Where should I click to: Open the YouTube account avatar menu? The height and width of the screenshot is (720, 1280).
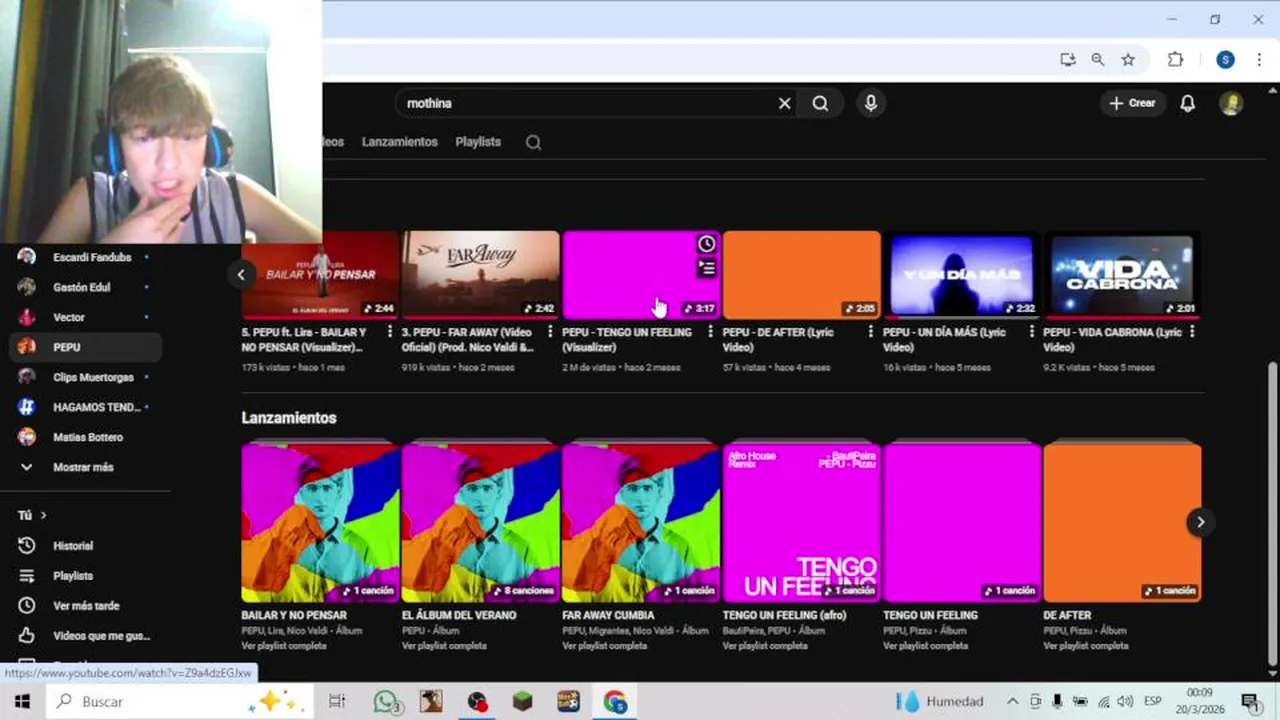tap(1231, 103)
